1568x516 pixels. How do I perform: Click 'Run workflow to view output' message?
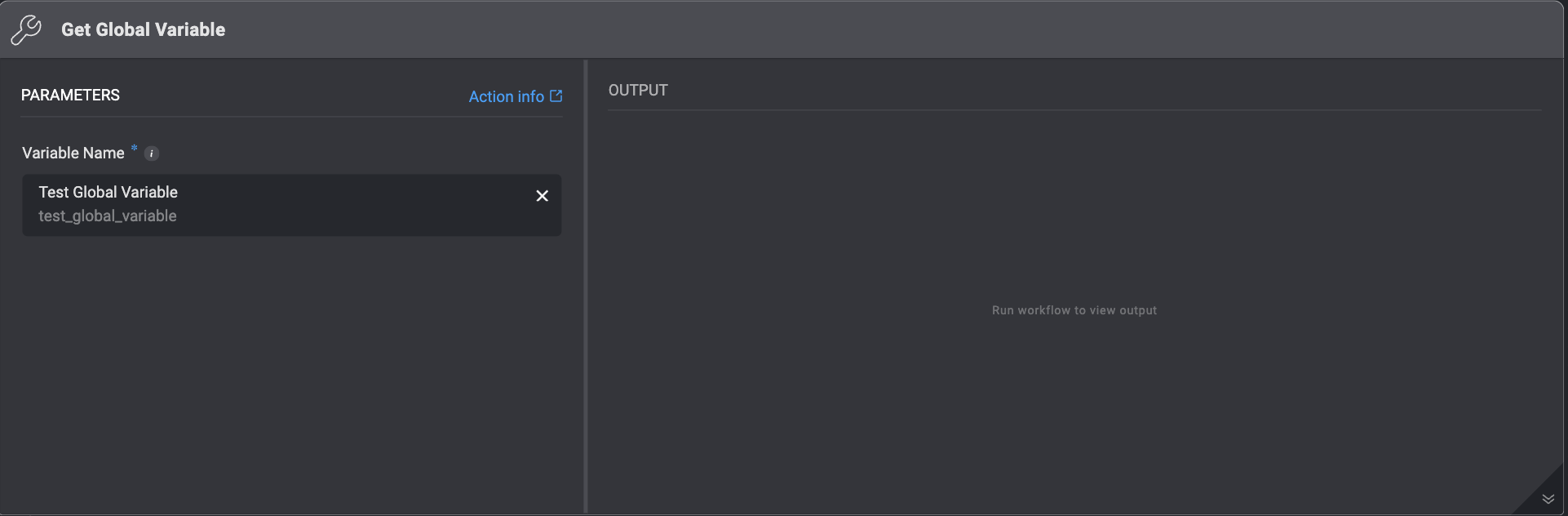click(x=1074, y=310)
